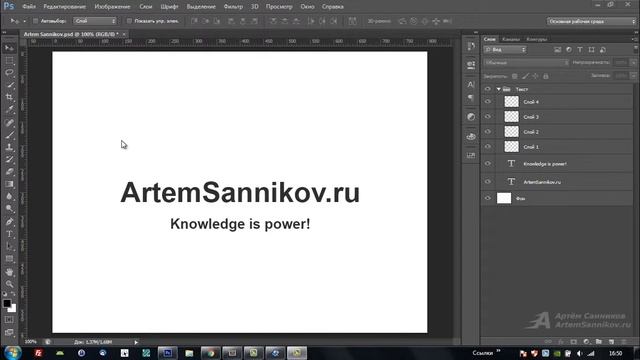
Task: Filter layers by pixel layers icon
Action: [558, 50]
